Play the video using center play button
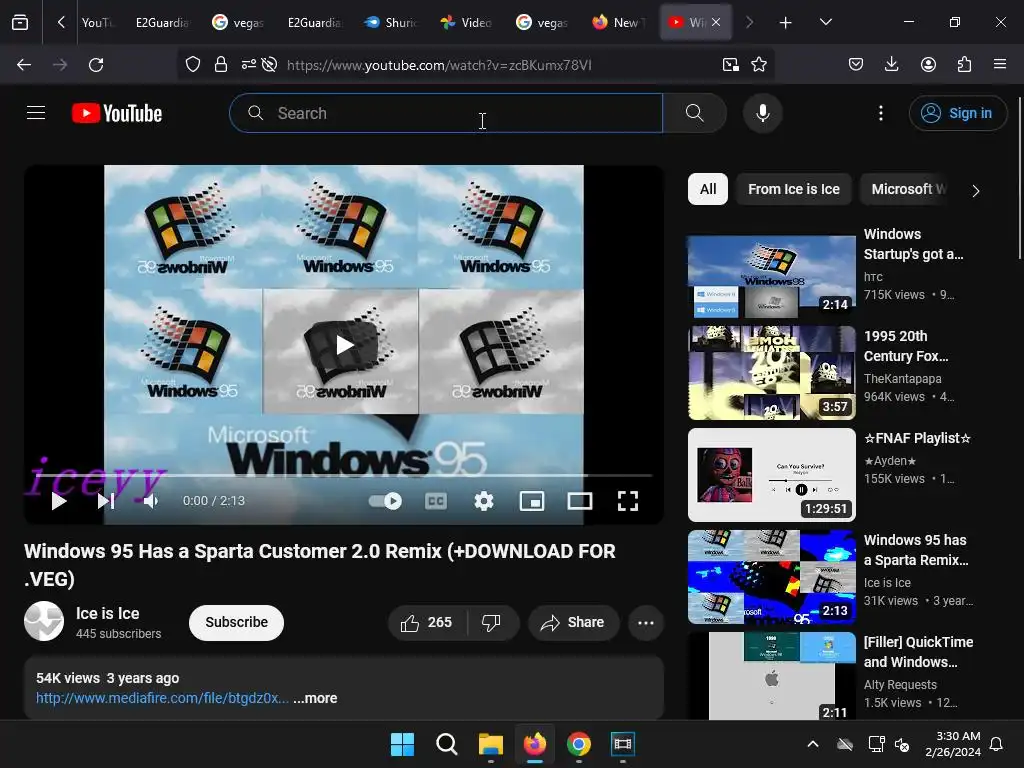 (x=344, y=345)
